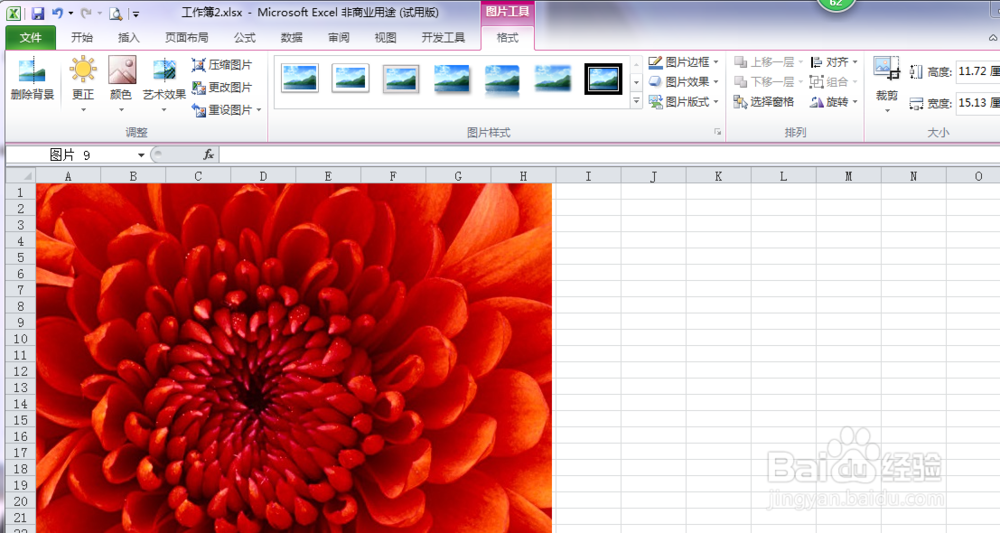This screenshot has height=533, width=1000.
Task: Click the Insert Function fx icon
Action: 208,155
